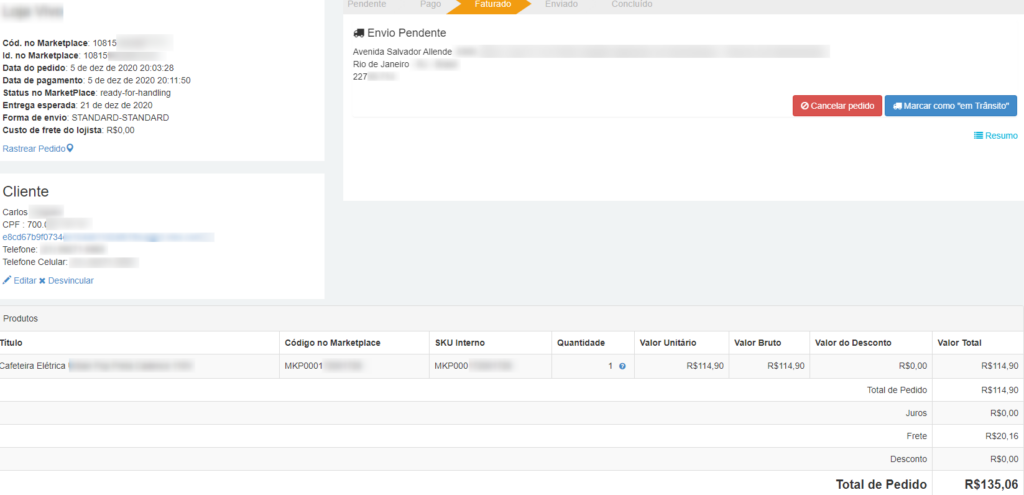Click the Valor Total column header
Image resolution: width=1024 pixels, height=495 pixels.
point(959,343)
